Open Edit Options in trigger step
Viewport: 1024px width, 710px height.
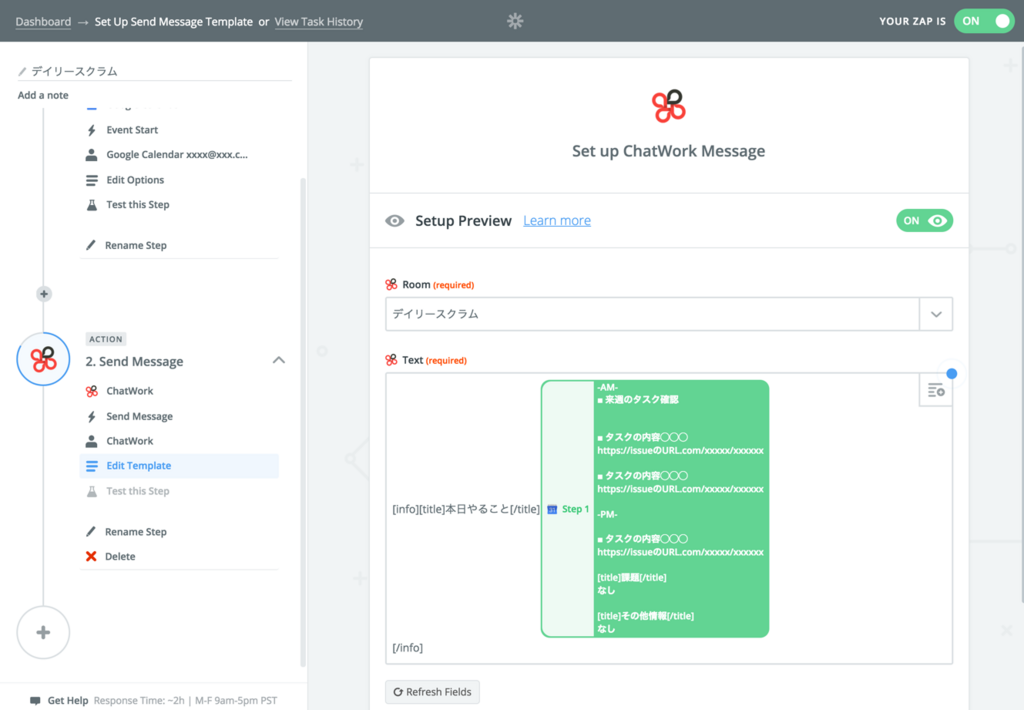coord(135,180)
